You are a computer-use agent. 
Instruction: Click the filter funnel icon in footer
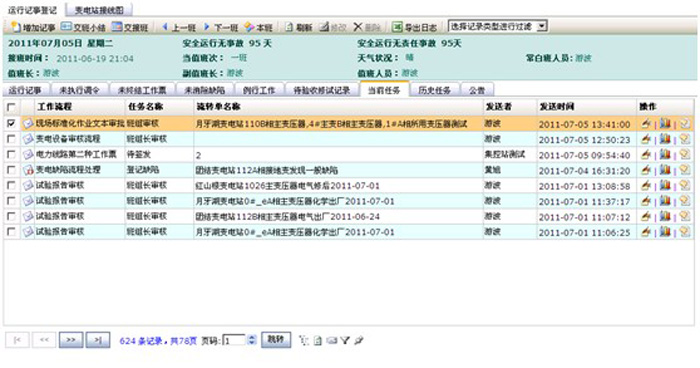[345, 341]
